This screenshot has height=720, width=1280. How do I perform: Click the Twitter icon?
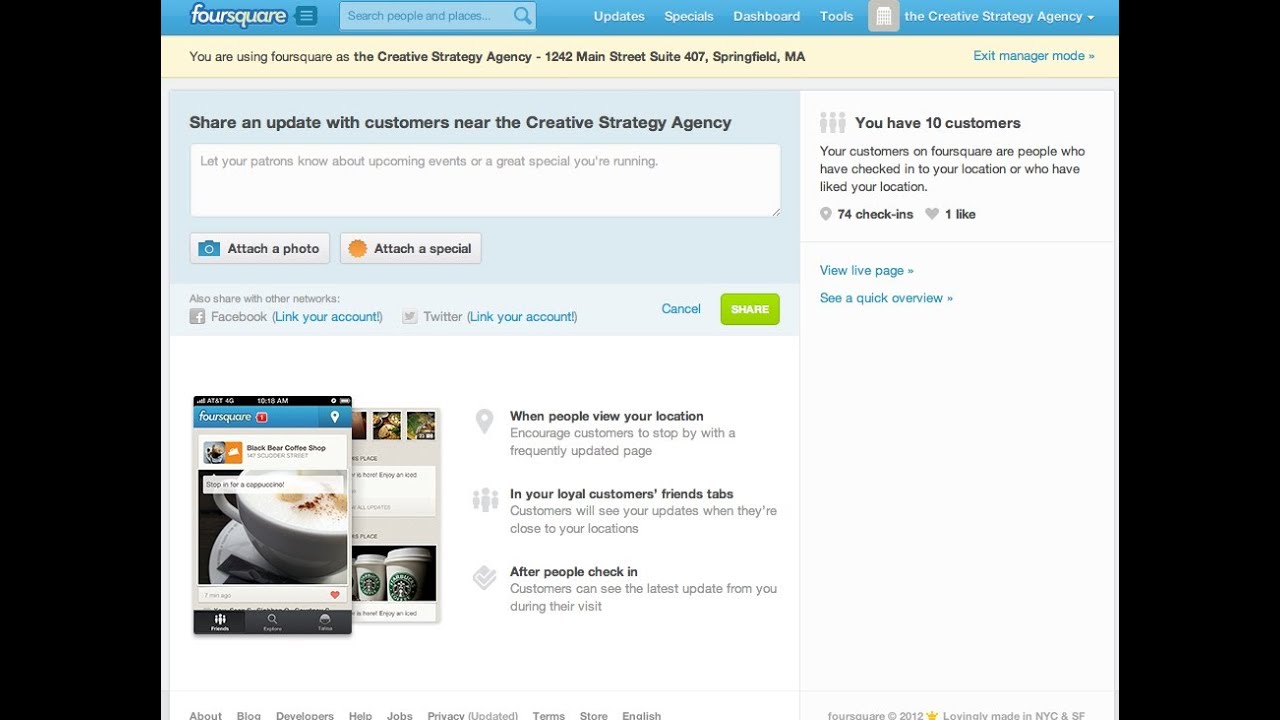point(410,317)
